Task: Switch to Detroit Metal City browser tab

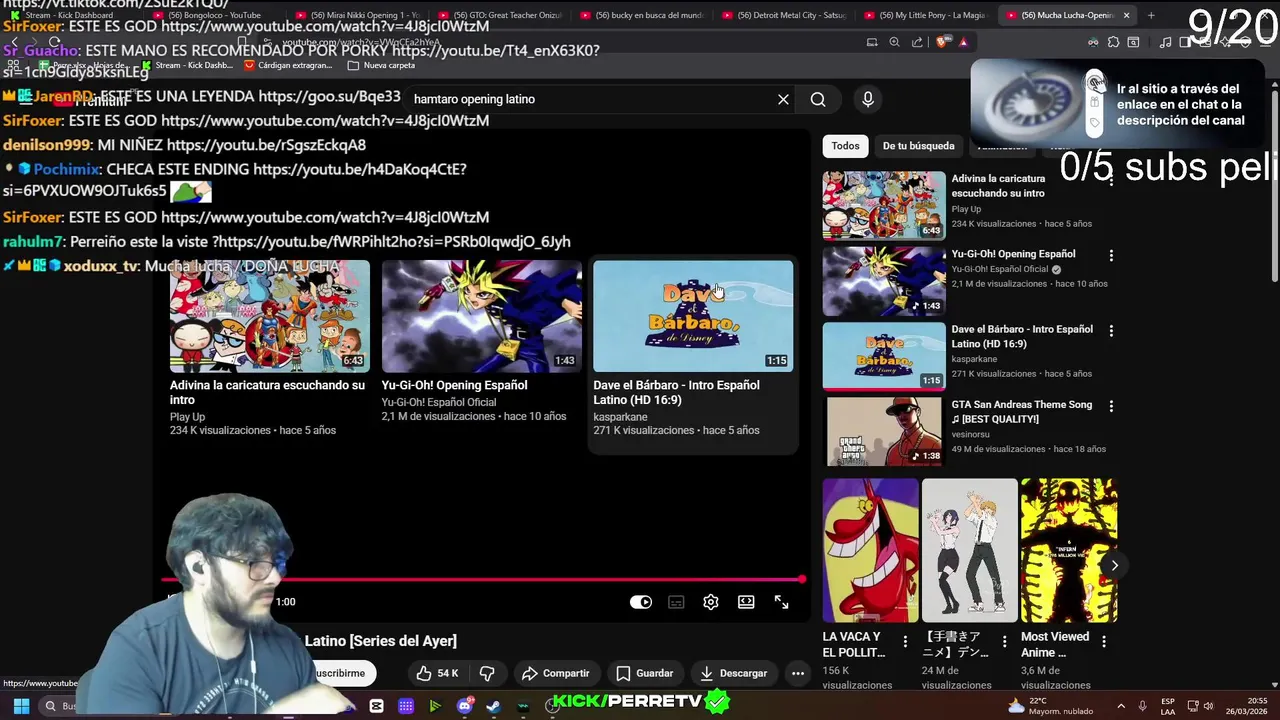Action: [x=785, y=15]
